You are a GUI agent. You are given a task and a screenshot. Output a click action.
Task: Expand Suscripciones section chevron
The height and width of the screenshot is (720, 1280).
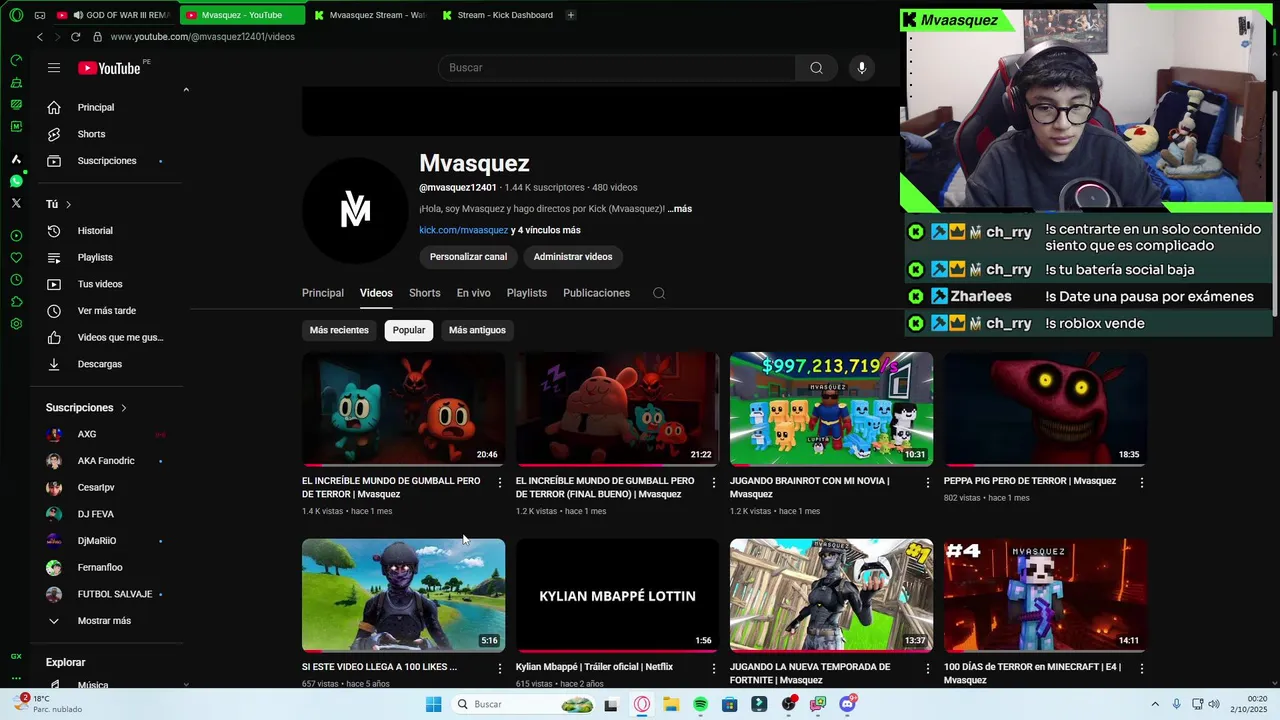pos(124,408)
